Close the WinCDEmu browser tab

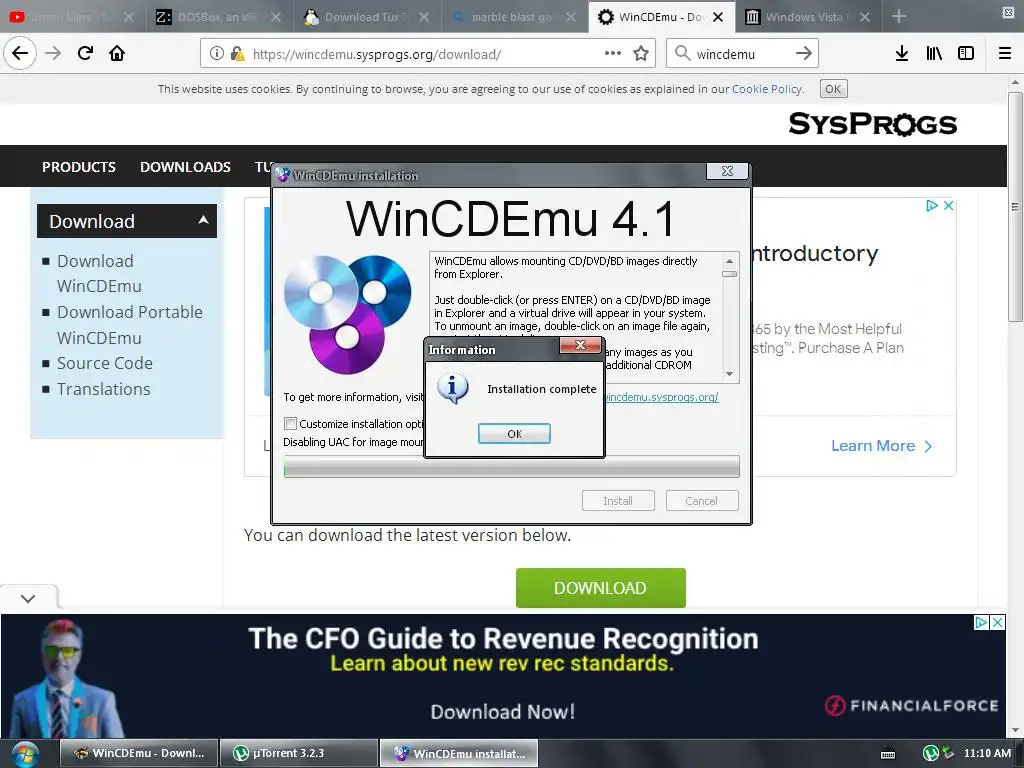pyautogui.click(x=718, y=17)
